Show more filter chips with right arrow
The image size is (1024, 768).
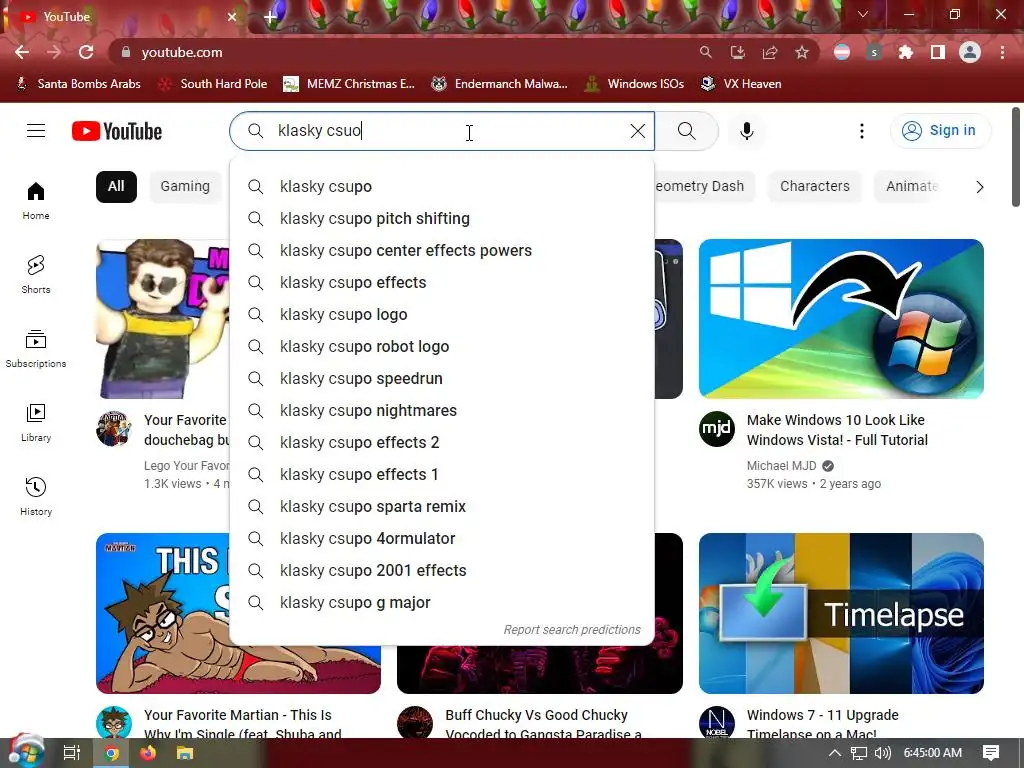click(979, 187)
